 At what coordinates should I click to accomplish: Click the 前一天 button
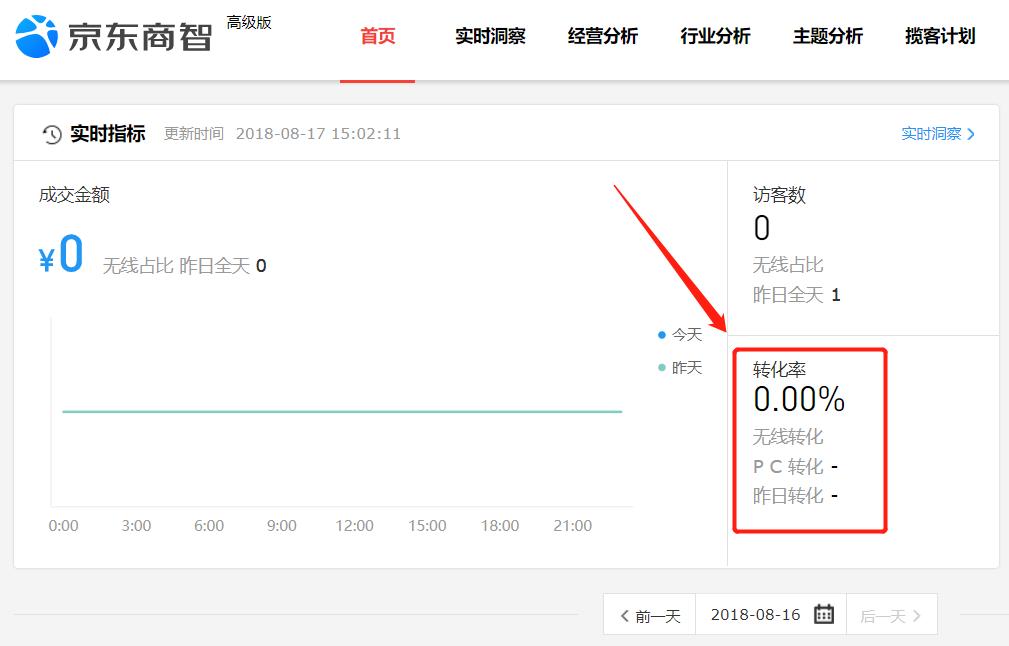pos(652,614)
